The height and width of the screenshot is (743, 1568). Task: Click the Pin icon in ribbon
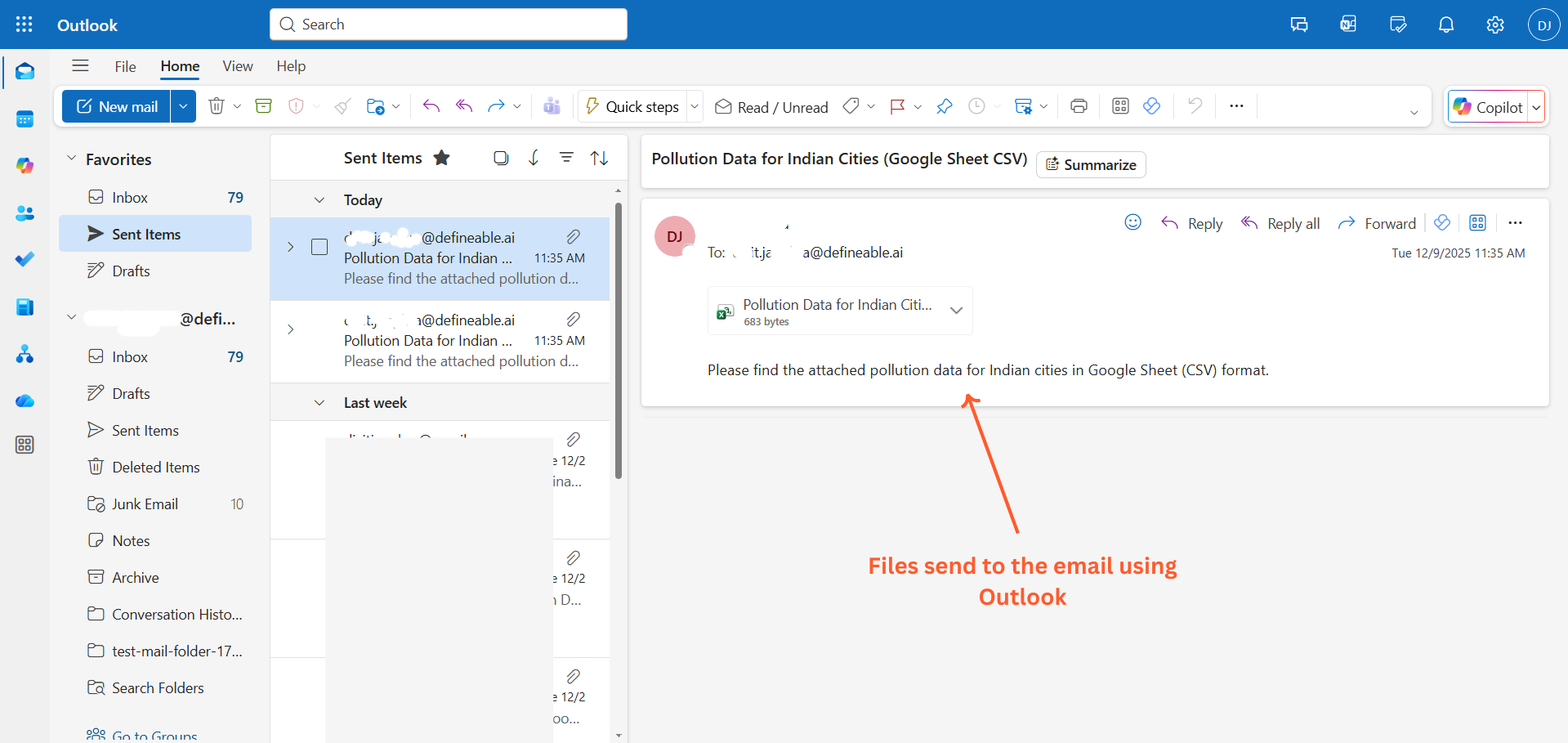click(945, 106)
